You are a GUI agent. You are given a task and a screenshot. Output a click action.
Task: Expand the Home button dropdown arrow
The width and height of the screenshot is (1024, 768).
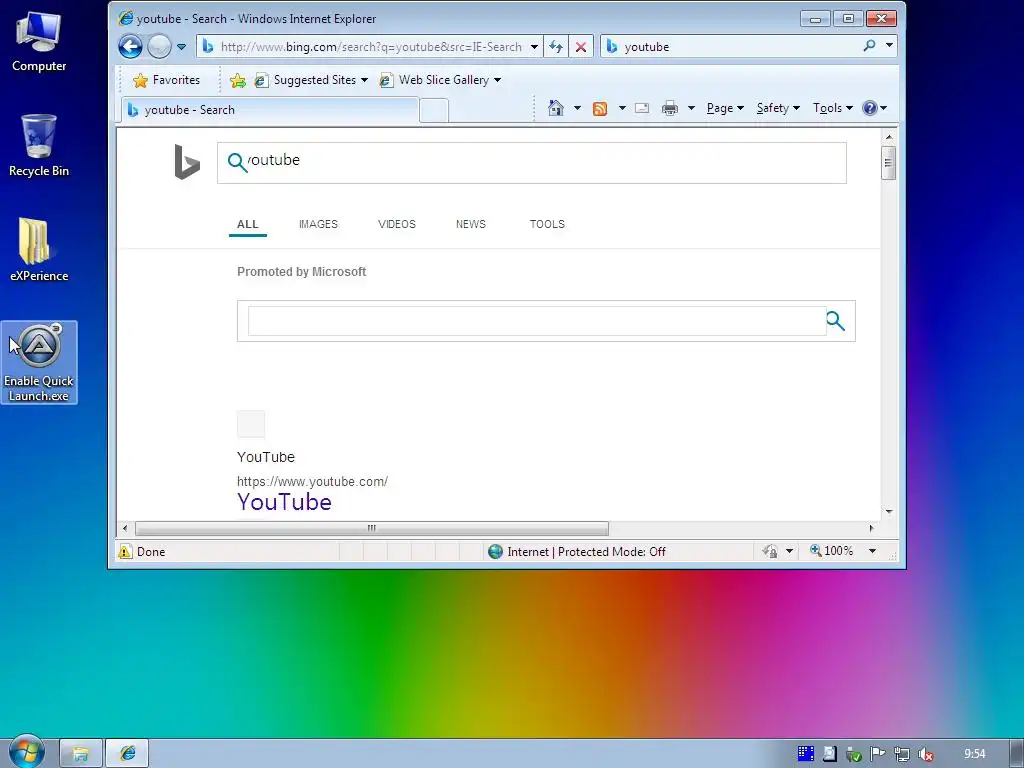(577, 108)
